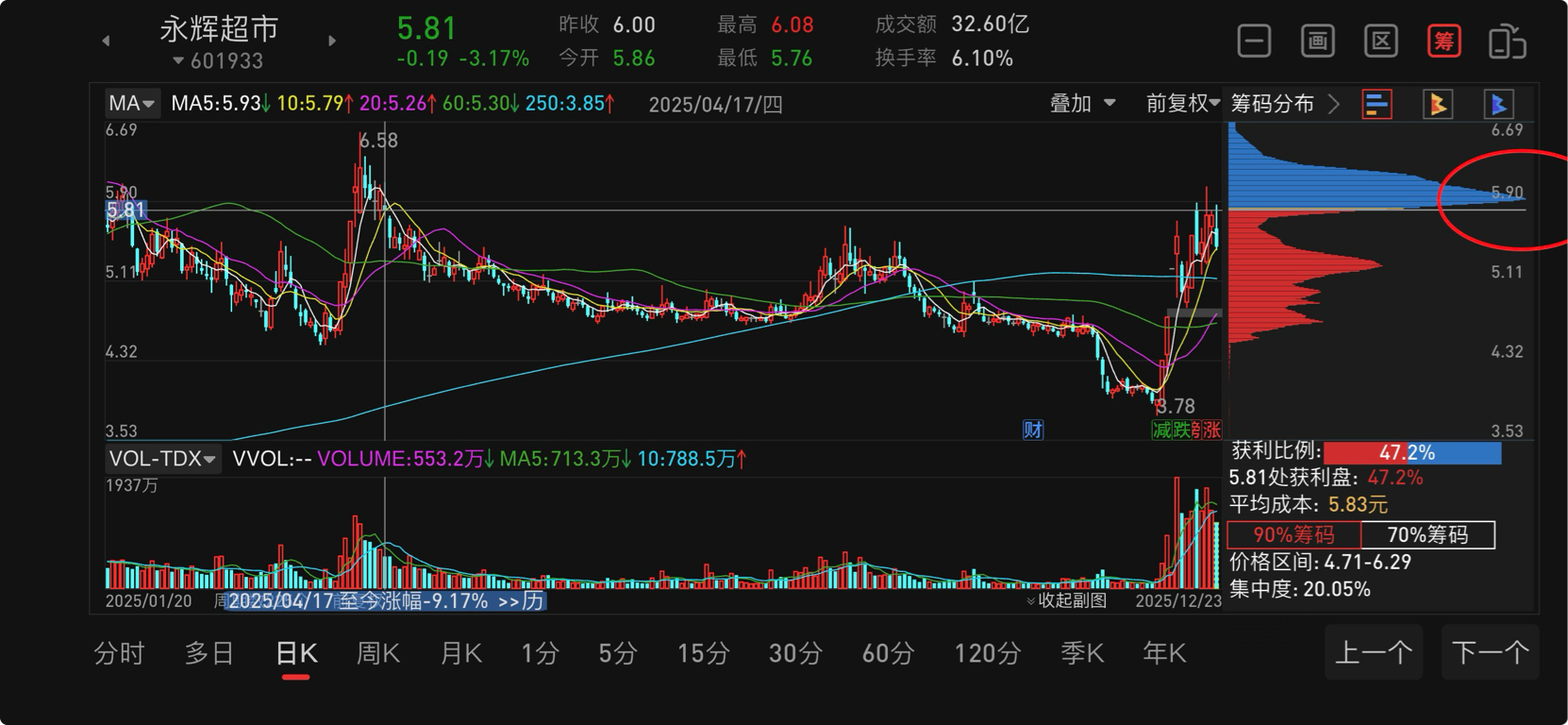Image resolution: width=1568 pixels, height=725 pixels.
Task: Click the red 涨 marker on chart
Action: click(x=1211, y=430)
